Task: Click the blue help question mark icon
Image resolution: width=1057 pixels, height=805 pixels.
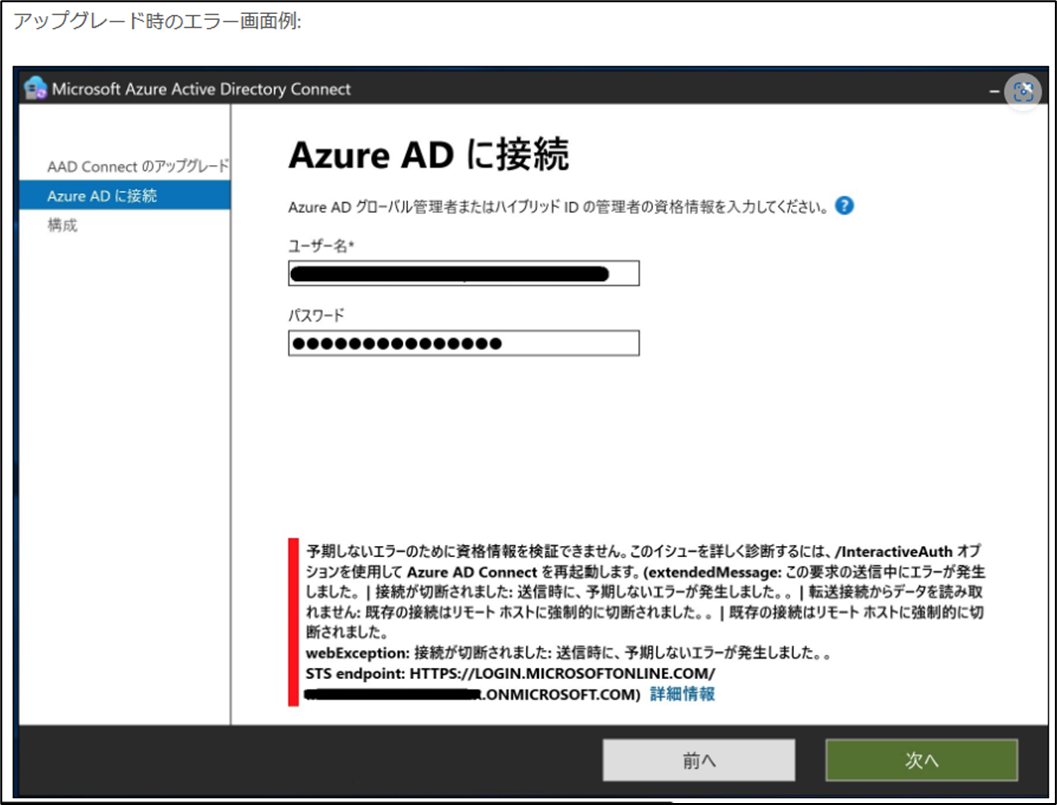Action: (x=844, y=206)
